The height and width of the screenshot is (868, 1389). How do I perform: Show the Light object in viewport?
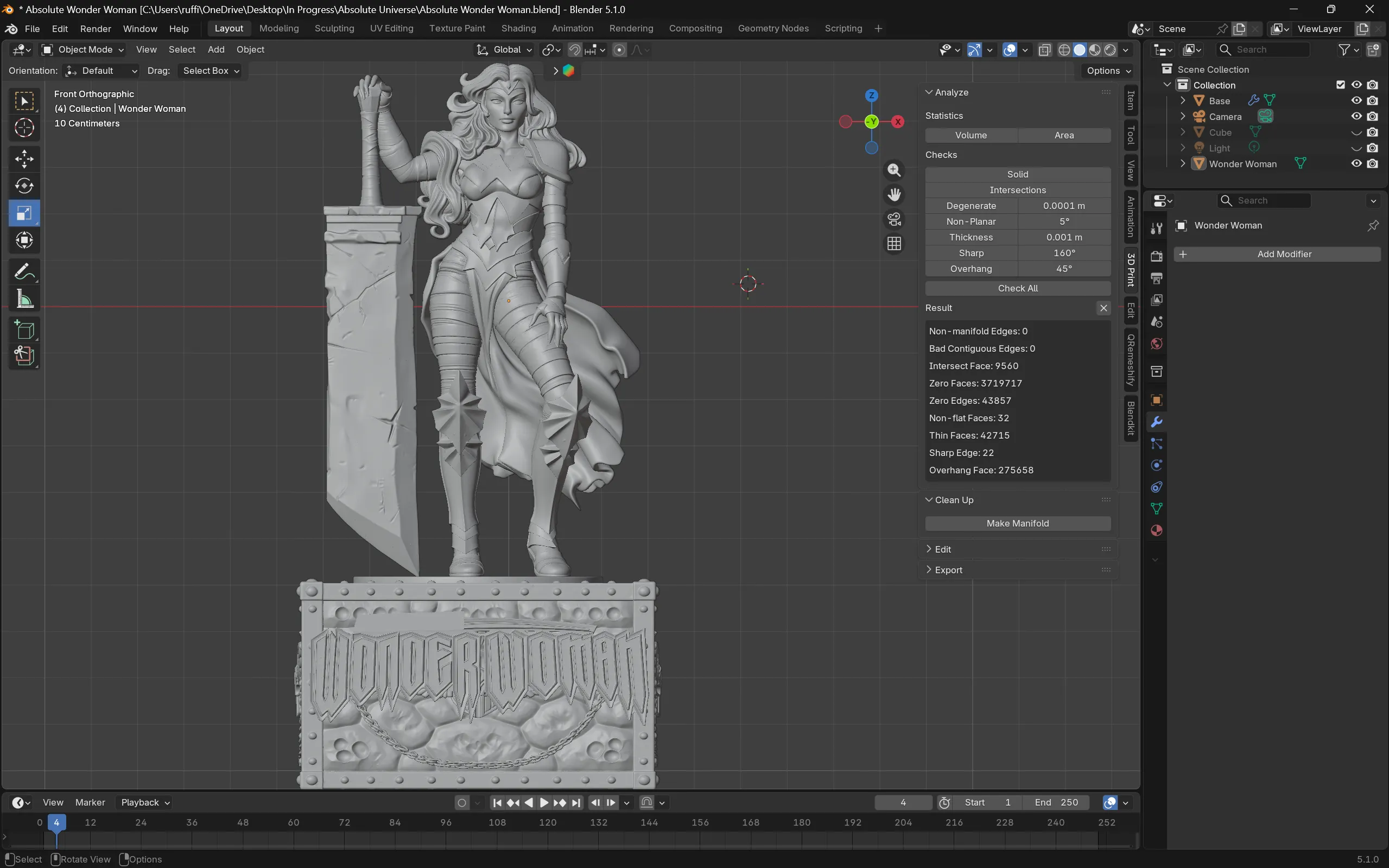click(x=1356, y=148)
